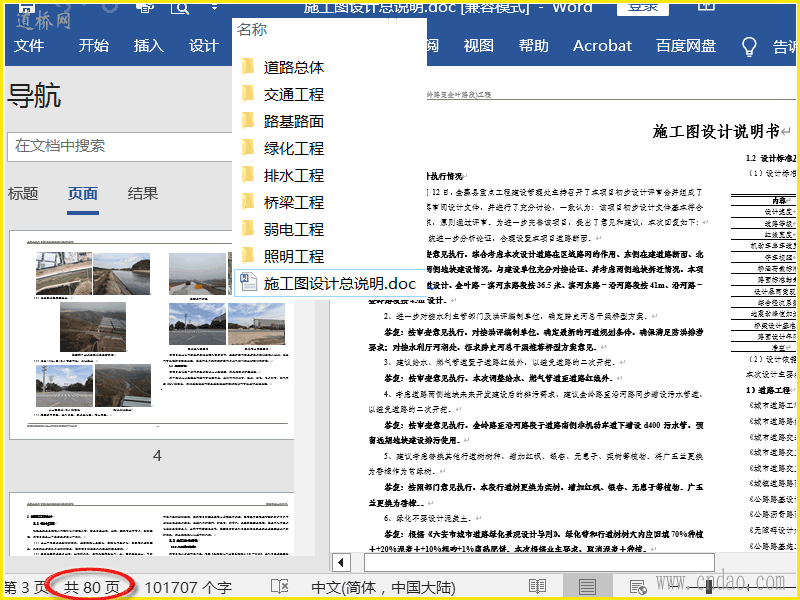Open the 帮助 ribbon tab
Image resolution: width=800 pixels, height=600 pixels.
[x=533, y=46]
